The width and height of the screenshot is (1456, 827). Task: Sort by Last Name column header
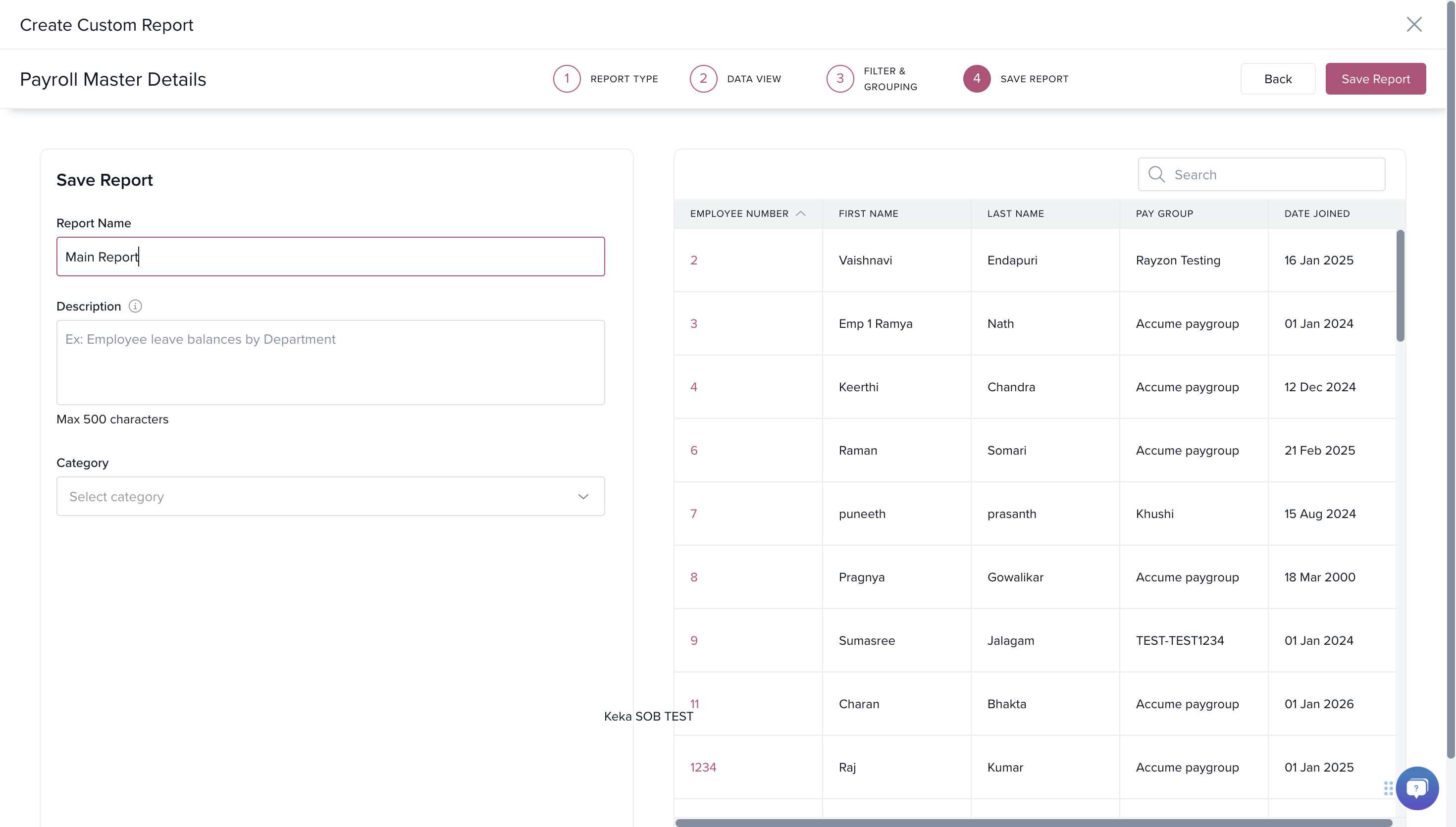1015,213
